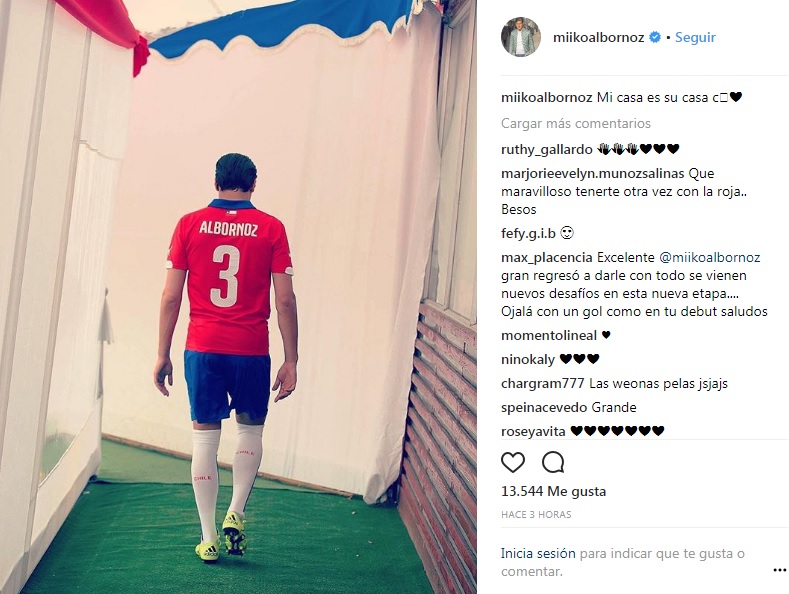Open chargram777 commenter profile

coord(542,384)
